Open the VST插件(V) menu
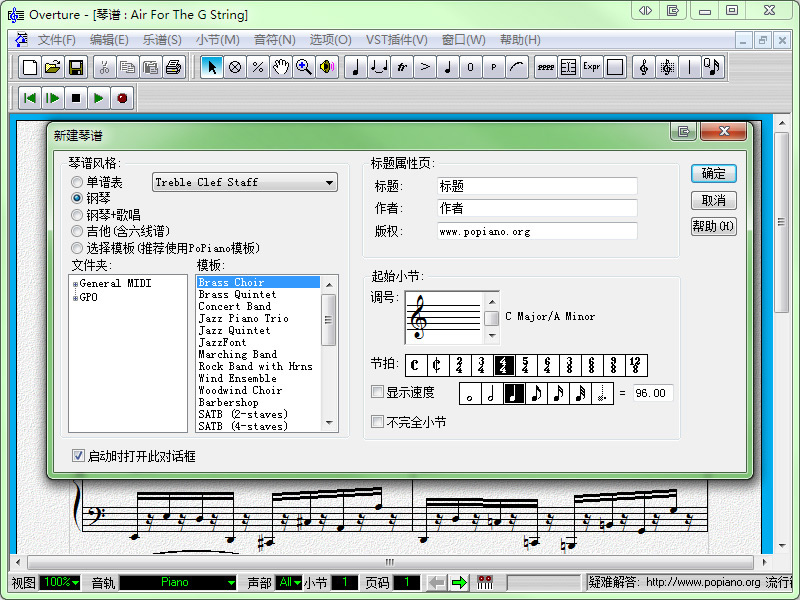Screen dimensions: 800x600 coord(396,40)
